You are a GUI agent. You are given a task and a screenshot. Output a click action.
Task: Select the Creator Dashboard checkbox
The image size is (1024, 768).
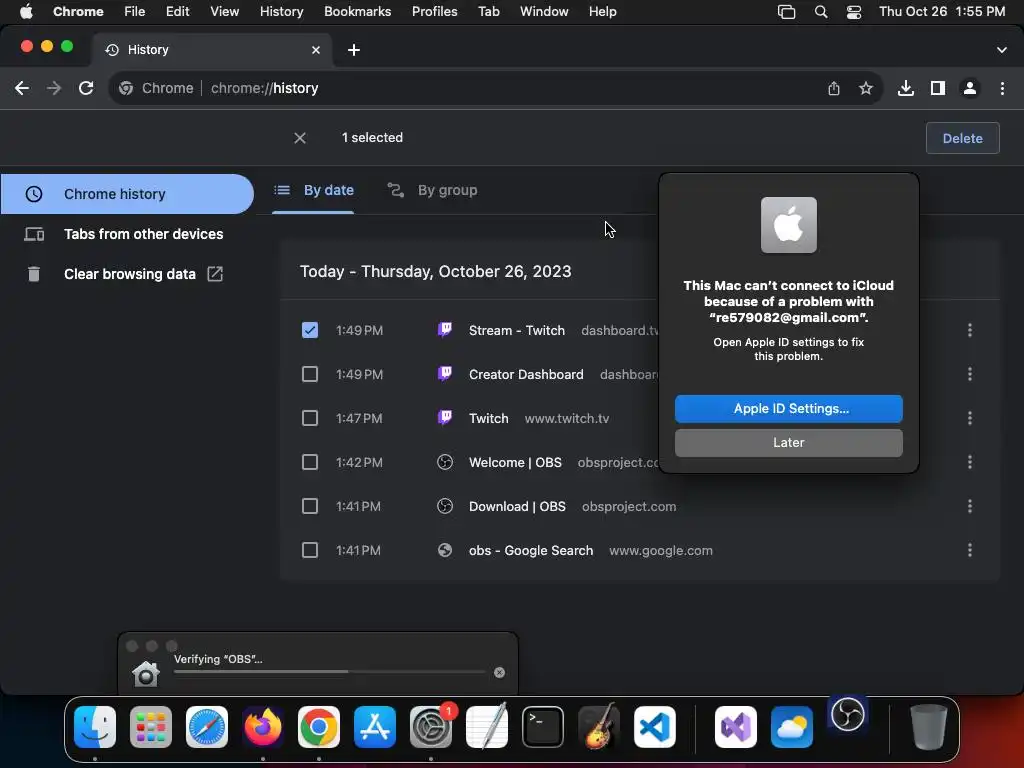point(310,374)
